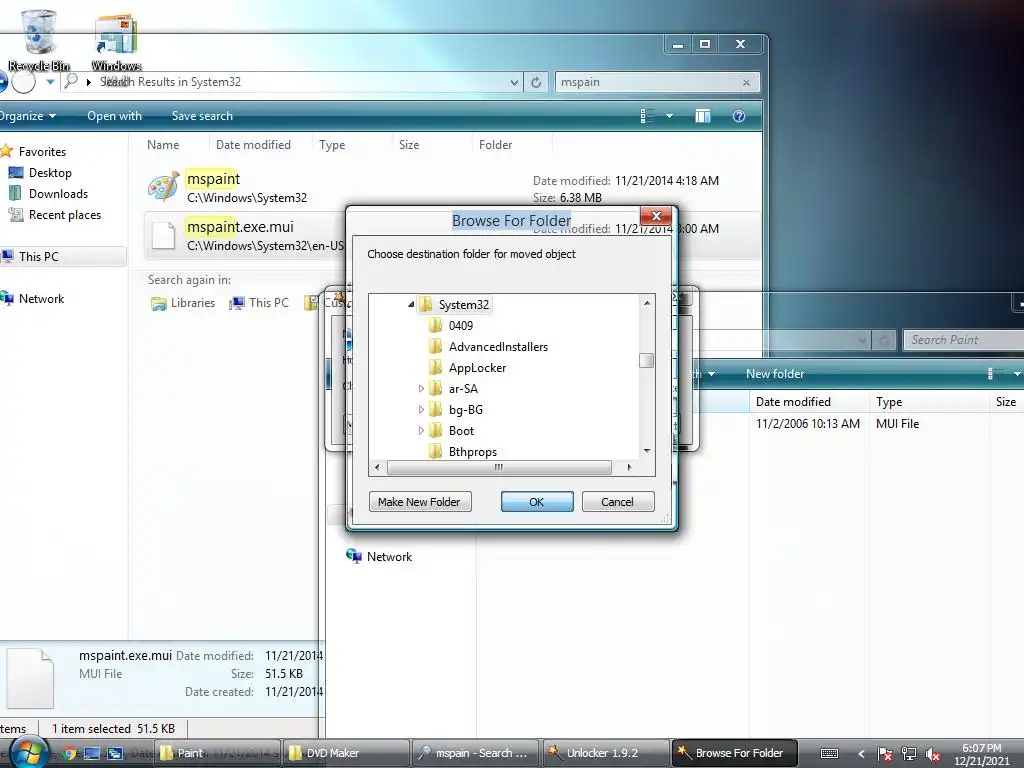This screenshot has width=1024, height=768.
Task: Open the help question mark icon
Action: click(739, 116)
